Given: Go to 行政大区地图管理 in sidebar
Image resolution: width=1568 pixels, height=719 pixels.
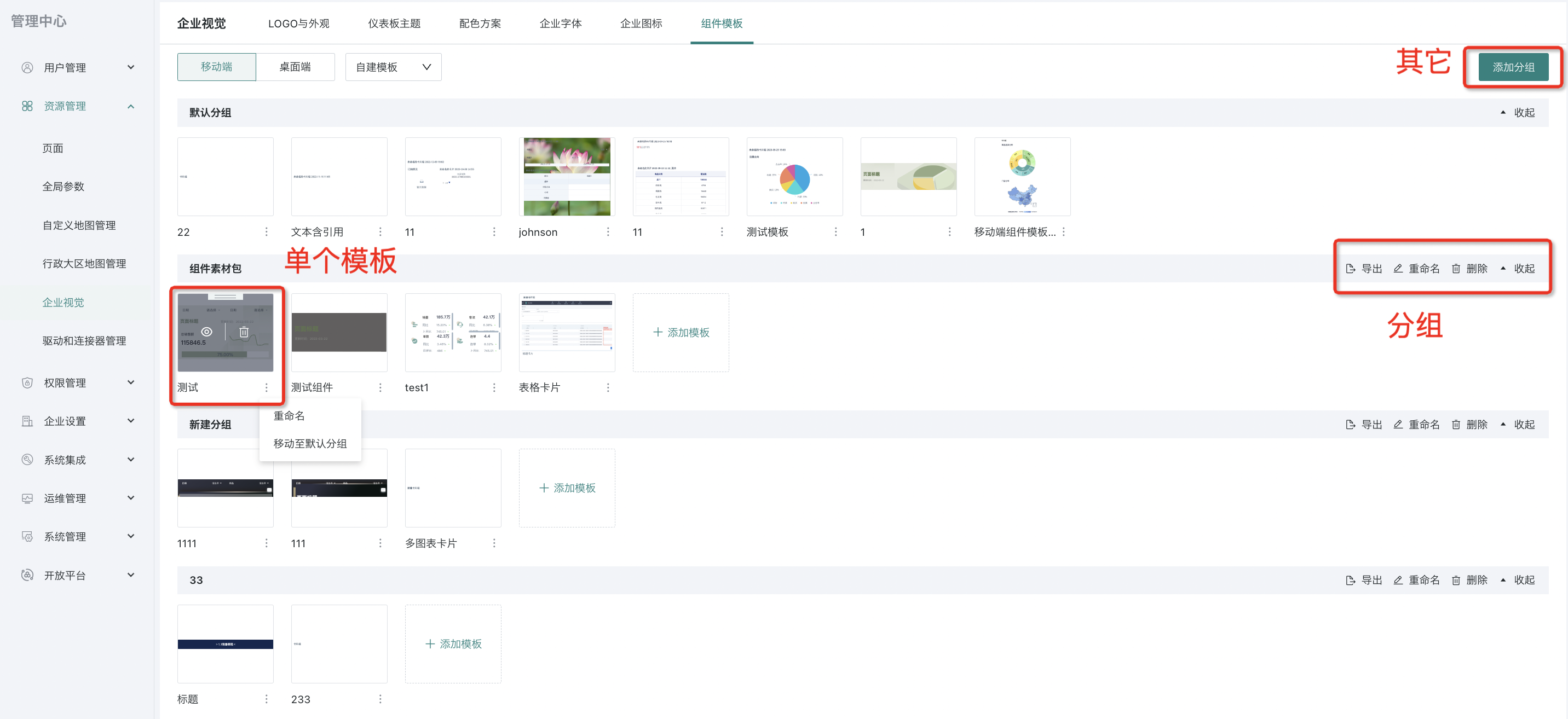Looking at the screenshot, I should click(85, 263).
